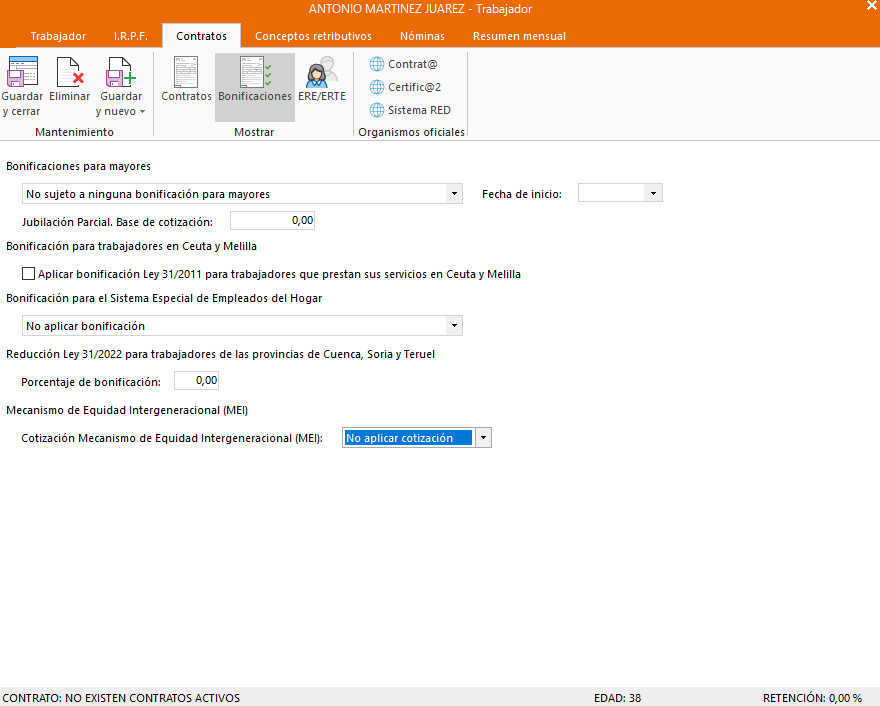Go to the Nóminas tab
The height and width of the screenshot is (706, 880).
click(422, 36)
